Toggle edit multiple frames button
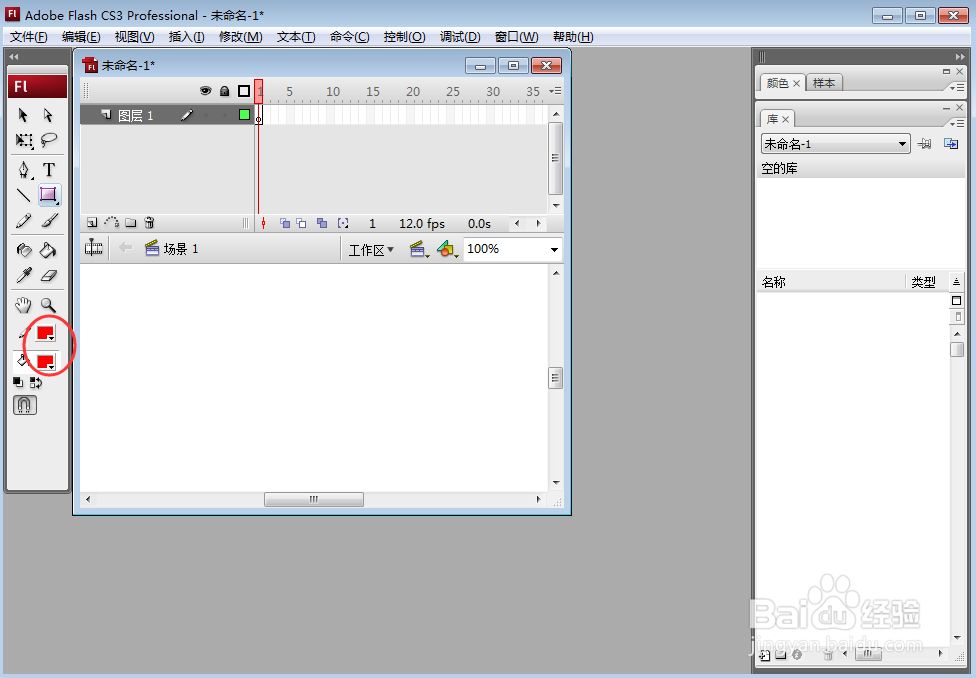 322,223
